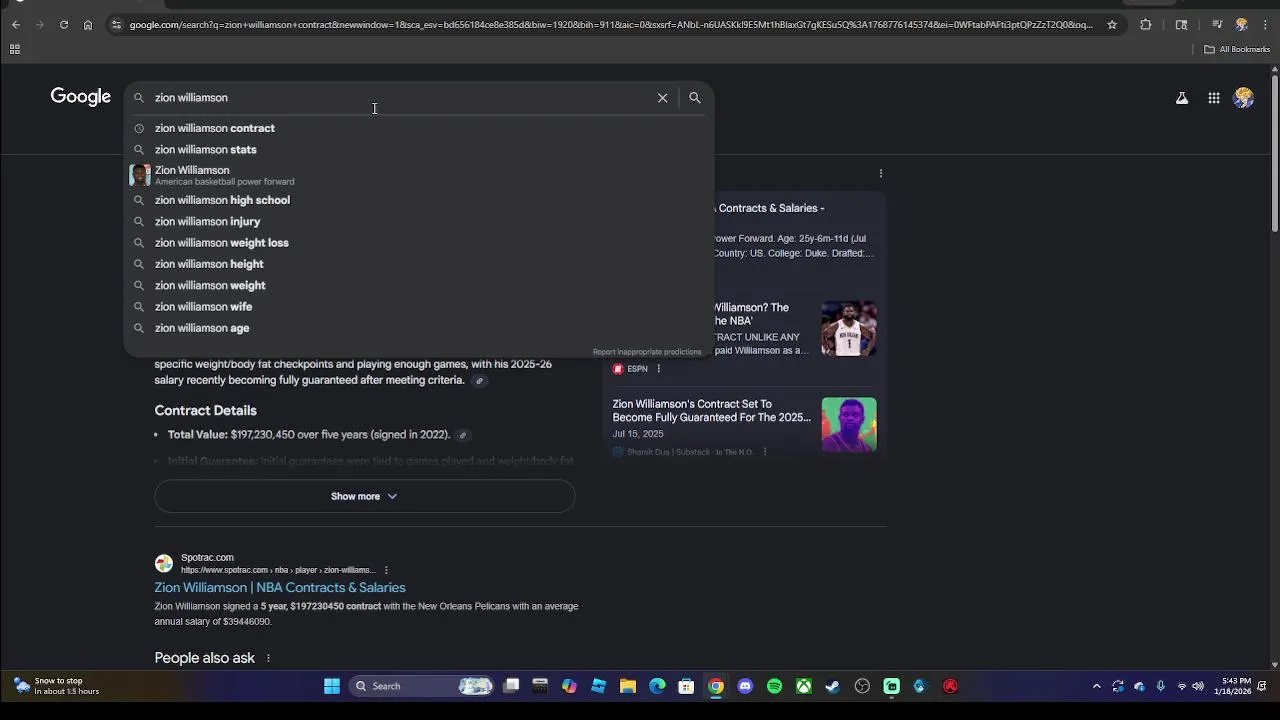Click link icon after Total Value bullet

(x=462, y=435)
